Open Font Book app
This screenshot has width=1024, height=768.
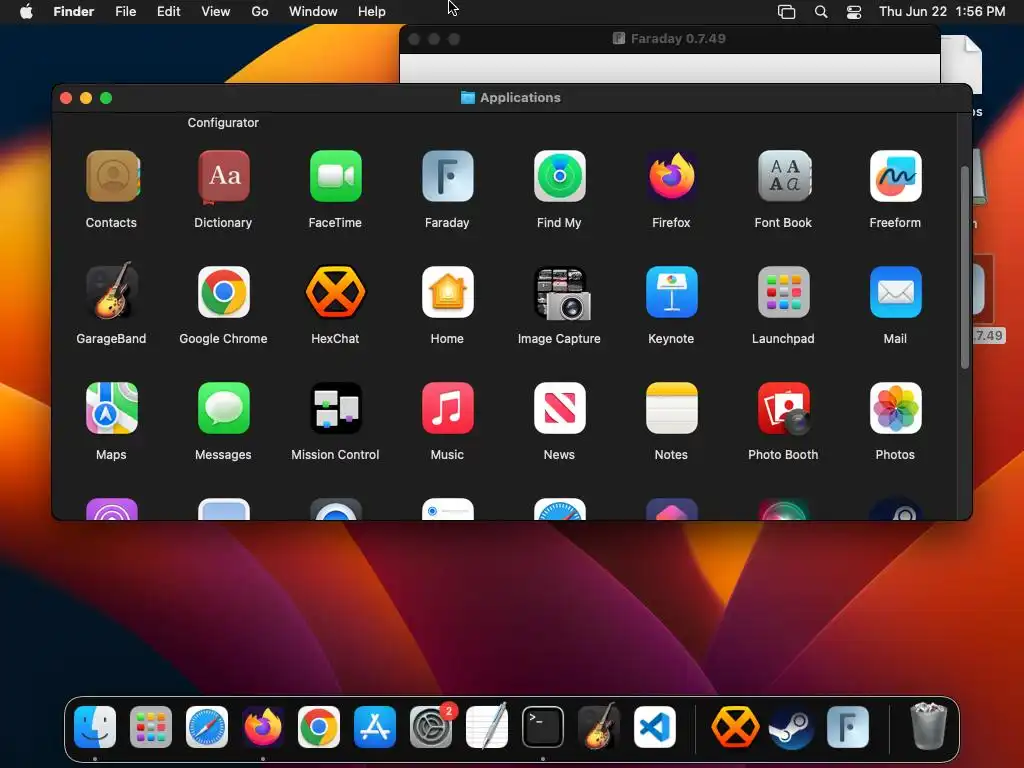(x=783, y=176)
